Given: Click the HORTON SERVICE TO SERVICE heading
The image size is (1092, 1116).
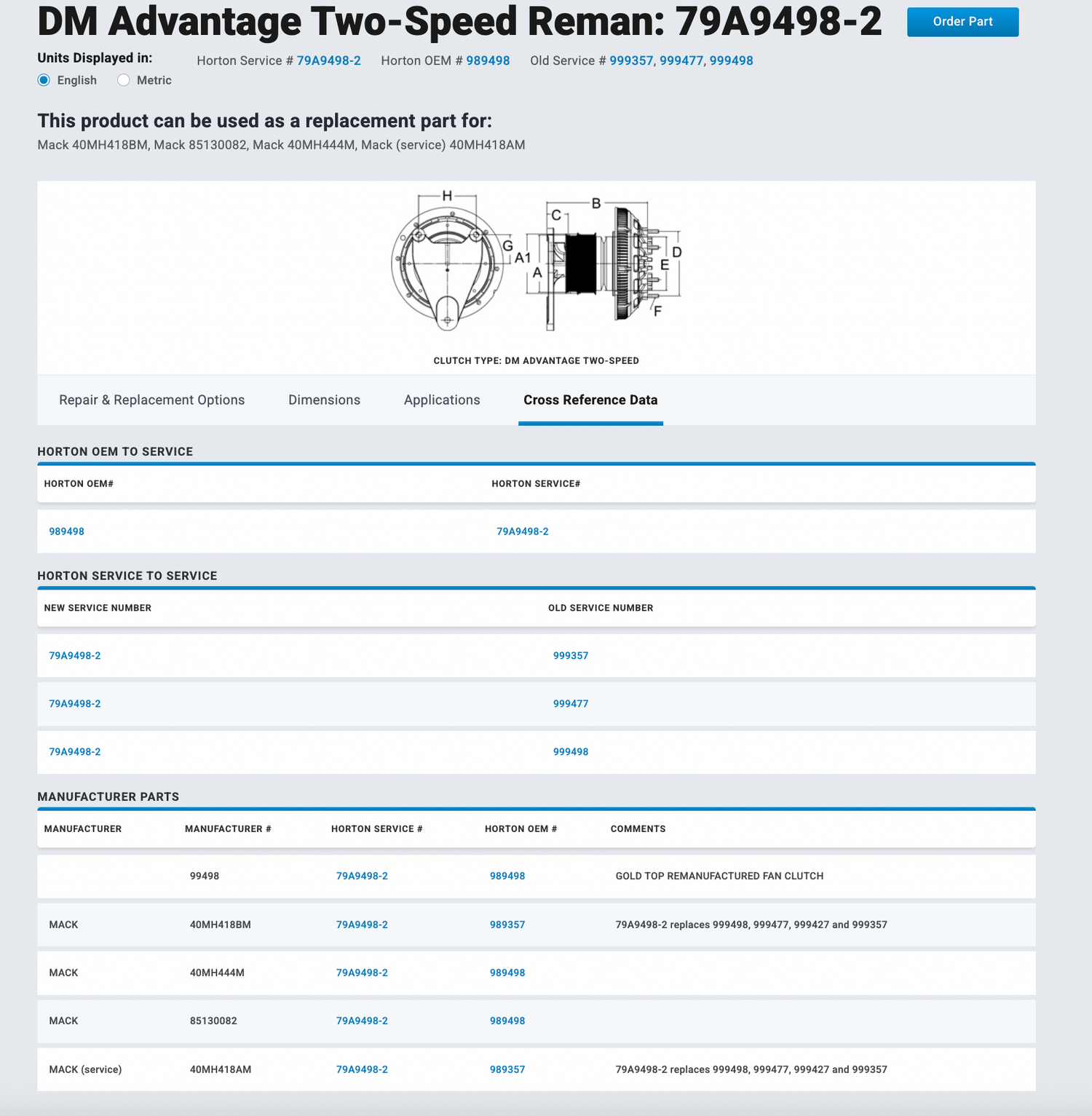Looking at the screenshot, I should click(127, 576).
